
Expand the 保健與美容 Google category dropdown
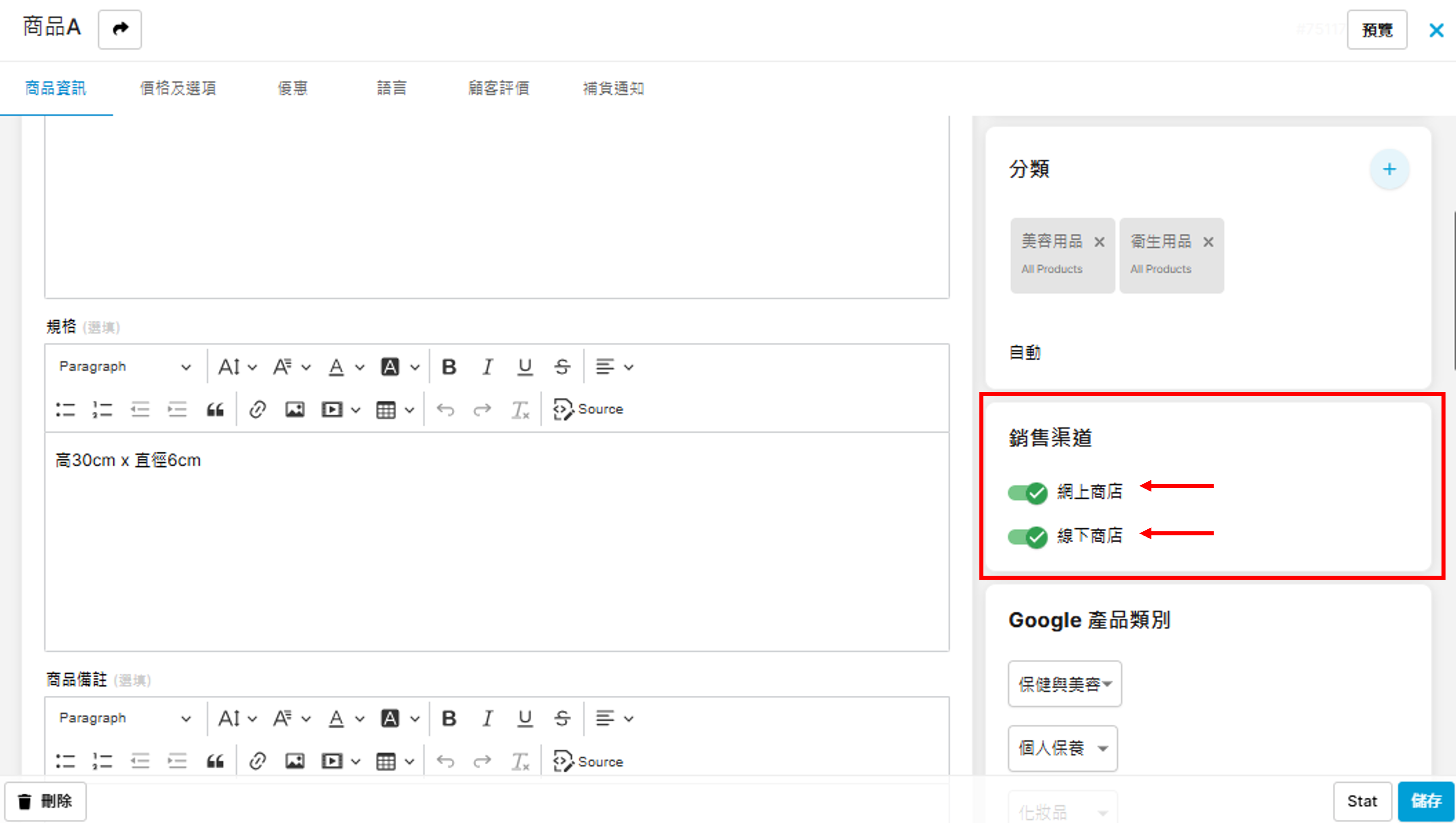tap(1064, 684)
